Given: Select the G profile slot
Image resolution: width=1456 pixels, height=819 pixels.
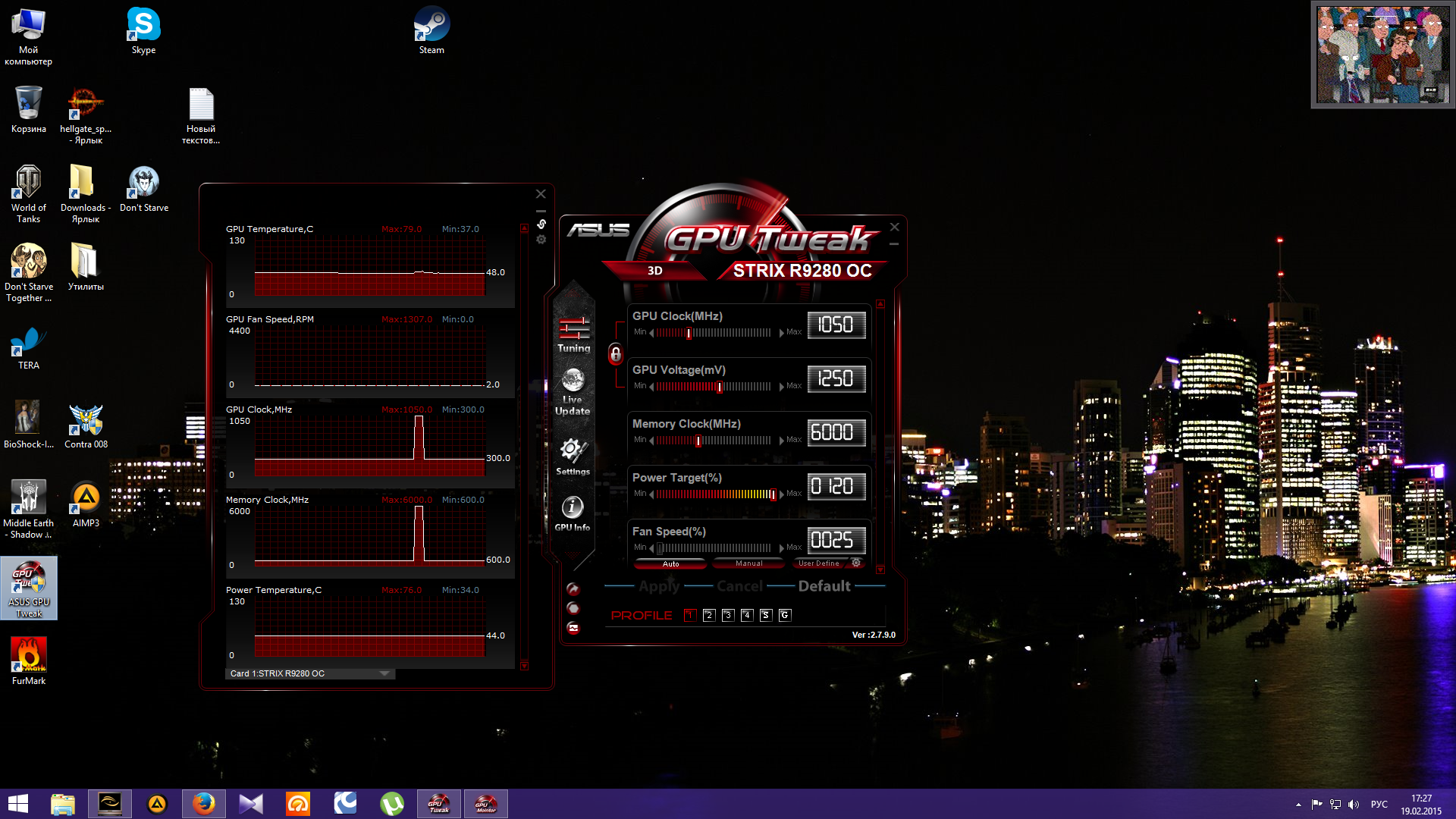Looking at the screenshot, I should (785, 615).
